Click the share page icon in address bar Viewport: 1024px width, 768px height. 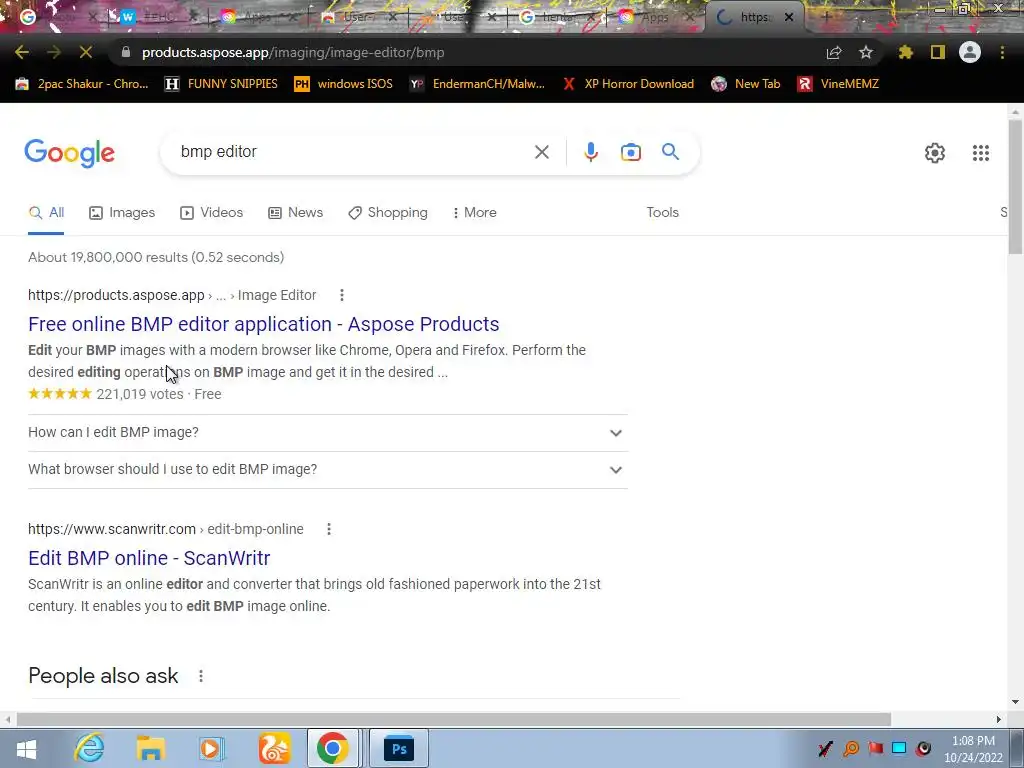tap(834, 52)
